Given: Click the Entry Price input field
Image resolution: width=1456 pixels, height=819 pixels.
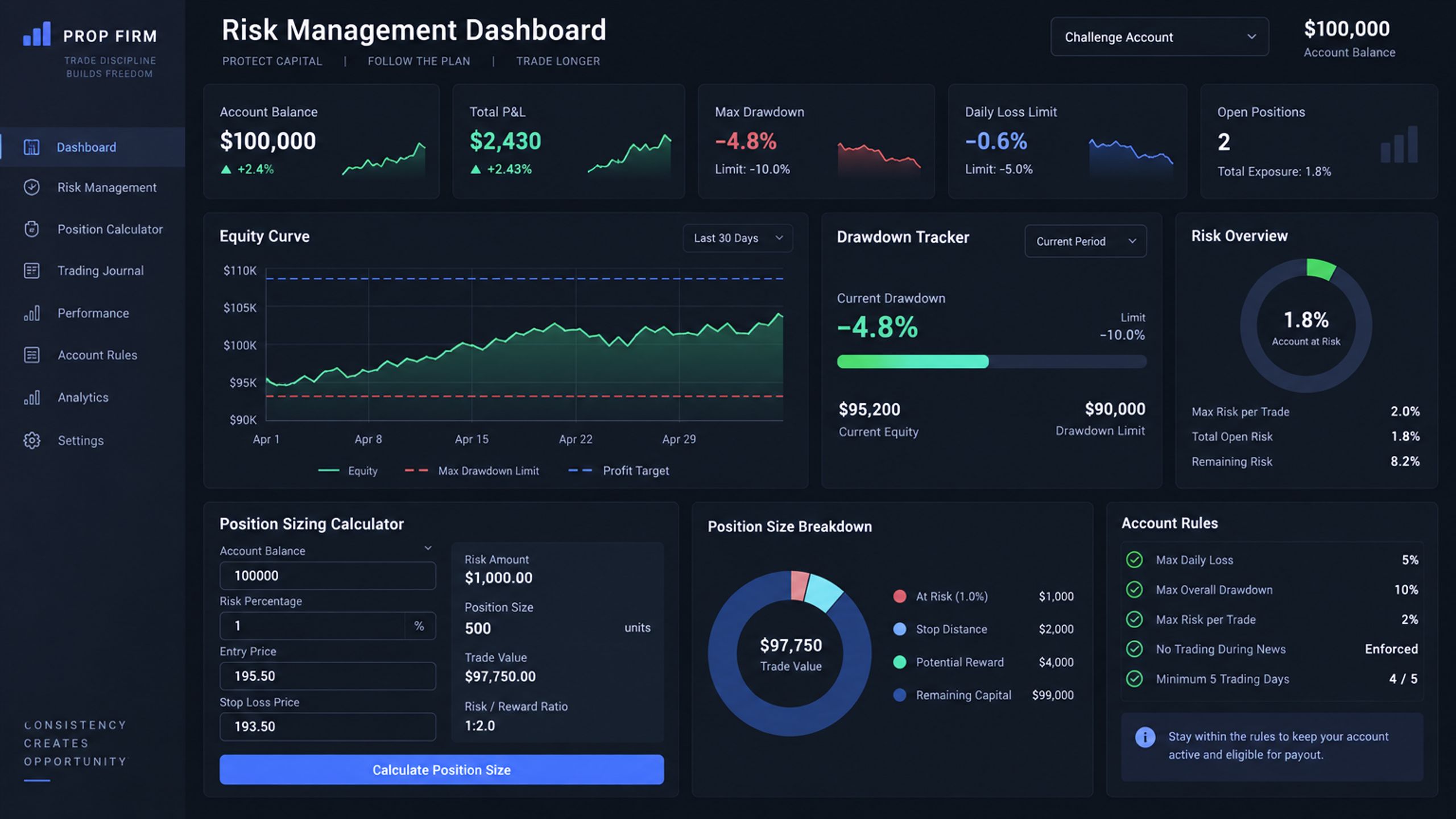Looking at the screenshot, I should tap(328, 676).
